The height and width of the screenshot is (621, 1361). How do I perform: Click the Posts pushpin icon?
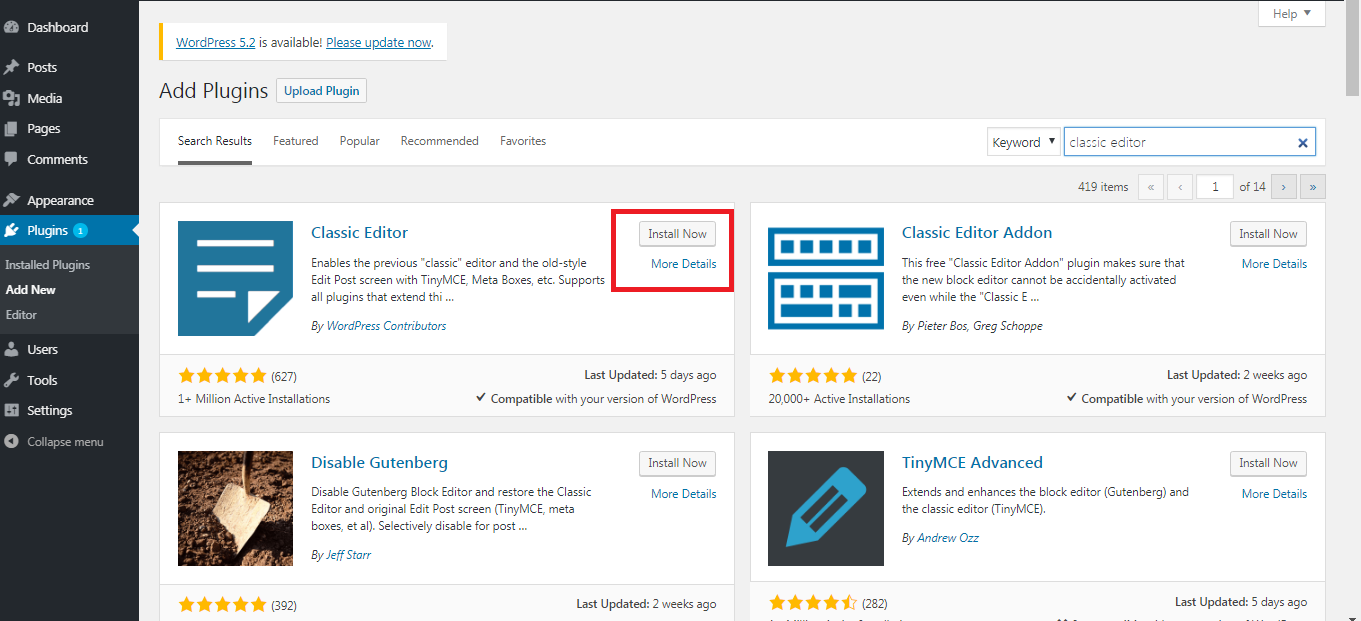12,67
